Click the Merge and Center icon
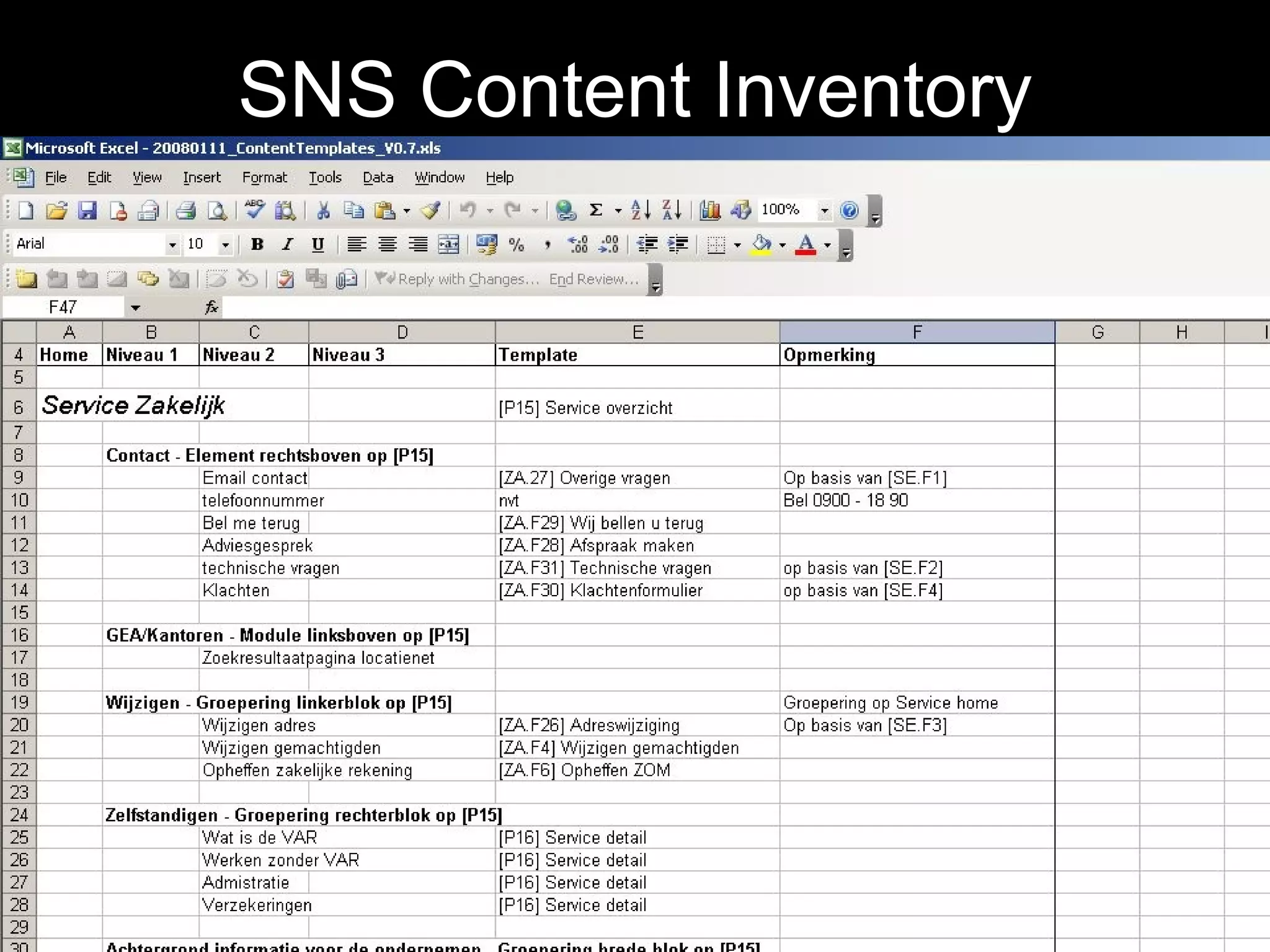Screen dimensions: 1270x952 tap(449, 245)
